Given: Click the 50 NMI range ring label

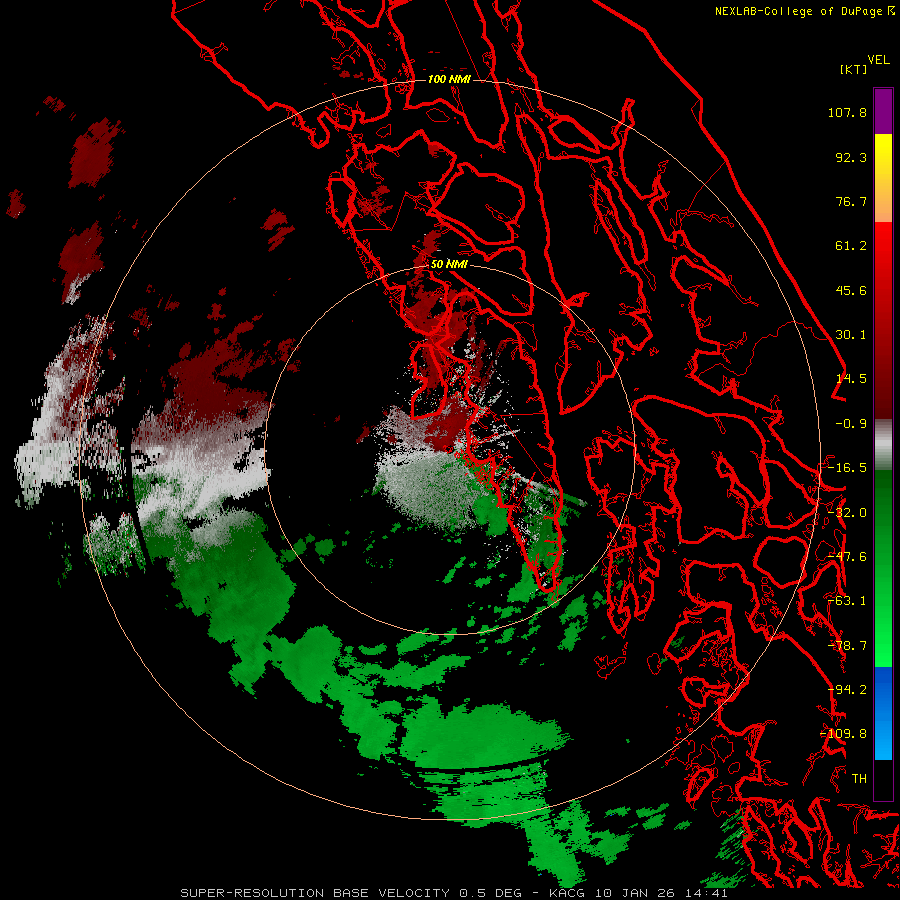Looking at the screenshot, I should pyautogui.click(x=449, y=264).
